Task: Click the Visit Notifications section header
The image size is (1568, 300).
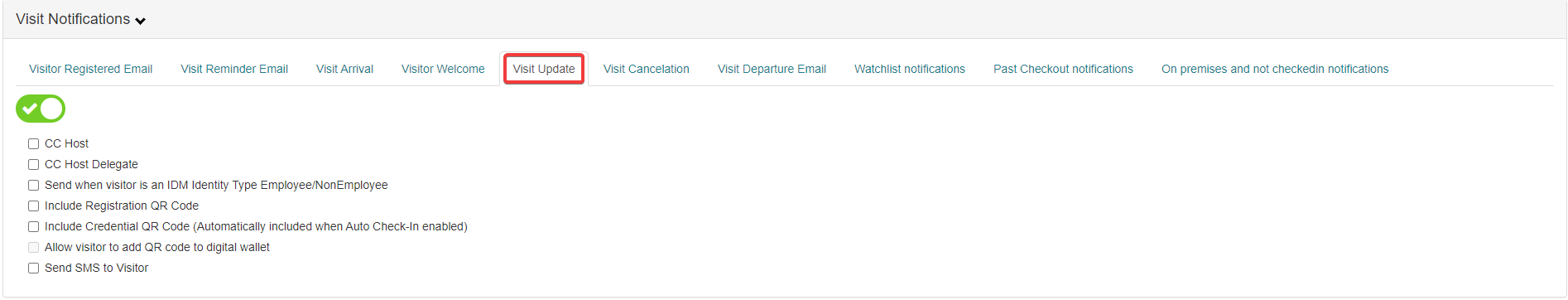Action: click(x=73, y=19)
